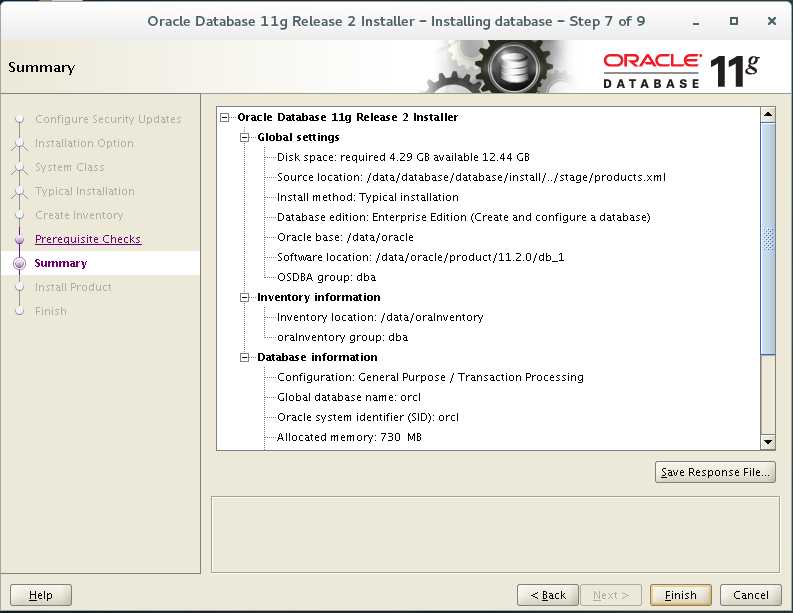Select Allocated memory: 730 MB row

coord(349,437)
